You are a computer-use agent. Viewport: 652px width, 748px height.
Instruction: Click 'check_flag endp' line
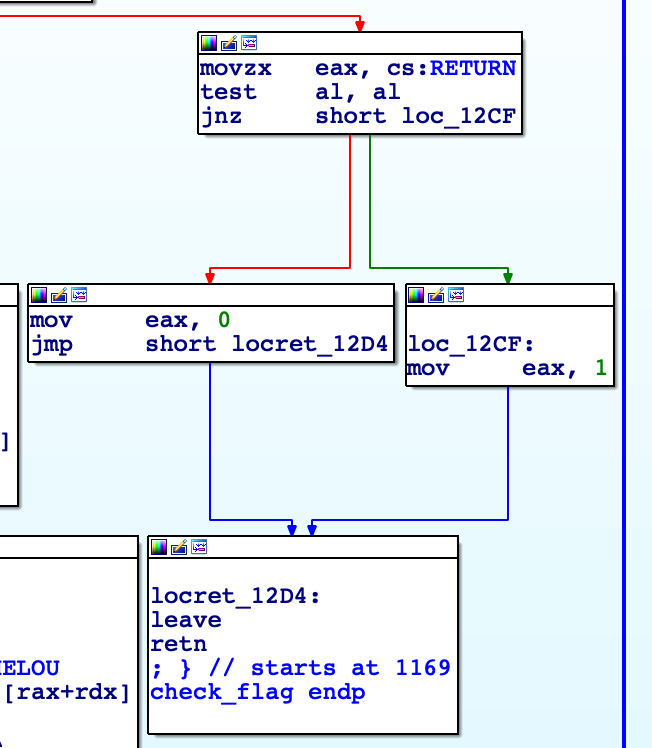click(258, 692)
